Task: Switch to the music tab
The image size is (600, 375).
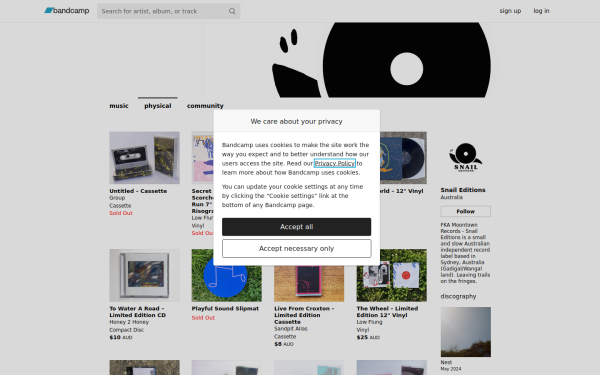Action: 119,106
